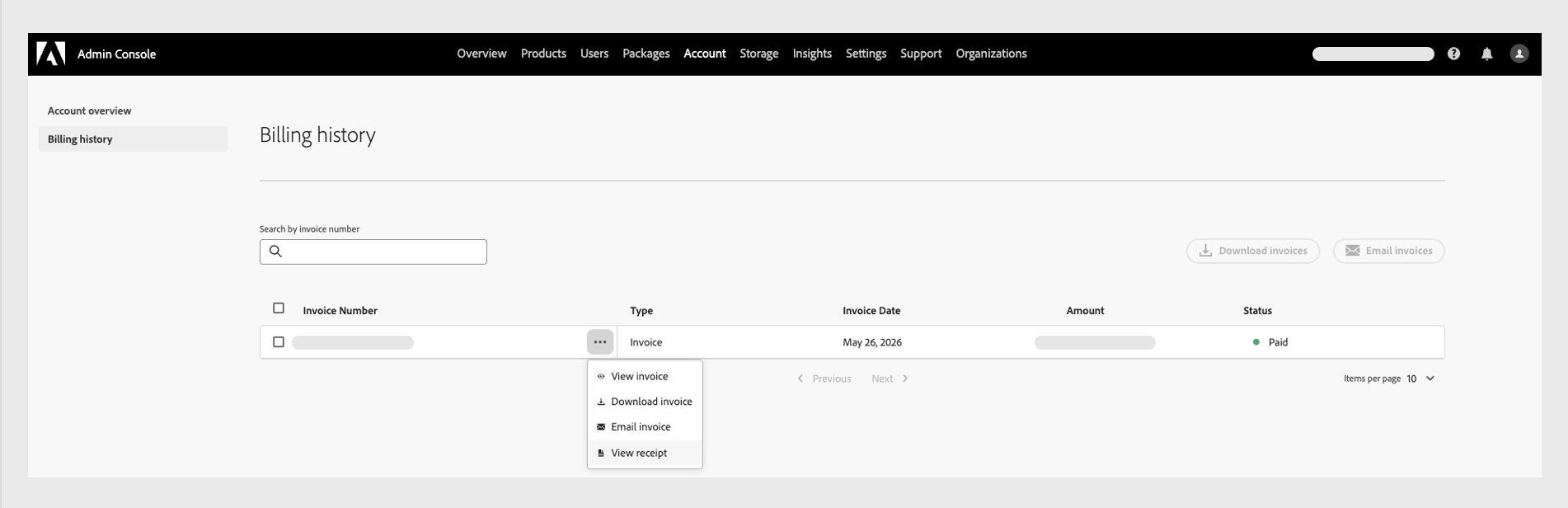1568x508 pixels.
Task: Open the Packages tab
Action: tap(646, 54)
